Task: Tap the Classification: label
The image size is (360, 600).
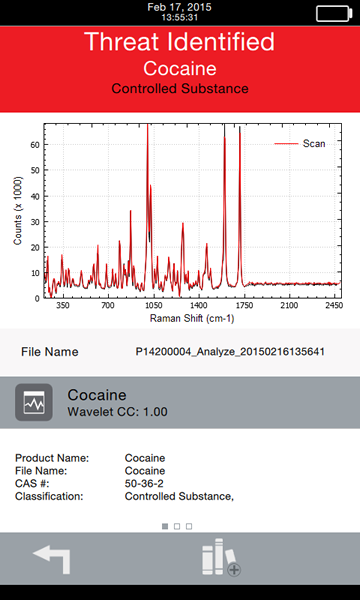Action: coord(49,496)
